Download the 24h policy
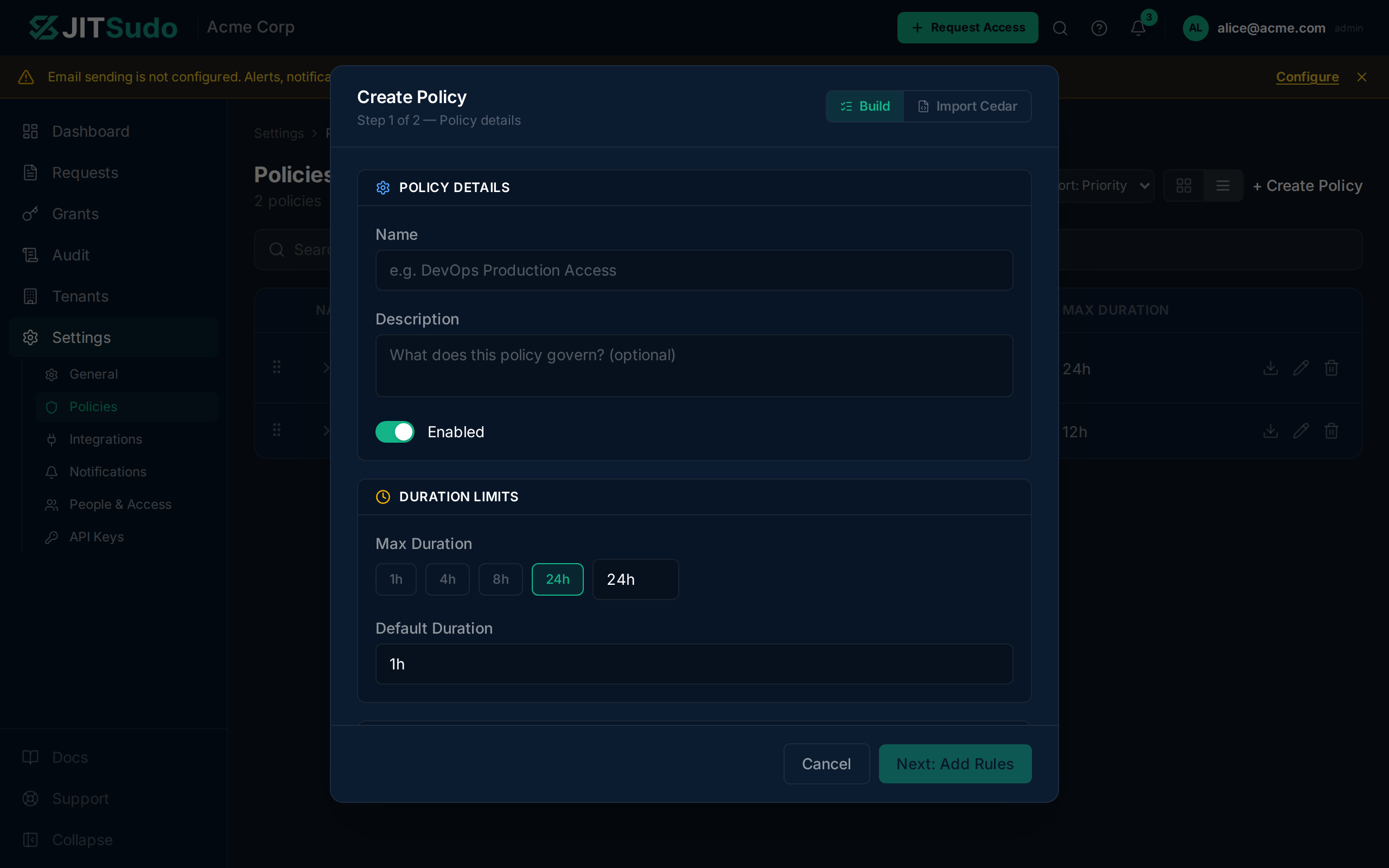The width and height of the screenshot is (1389, 868). [1270, 368]
